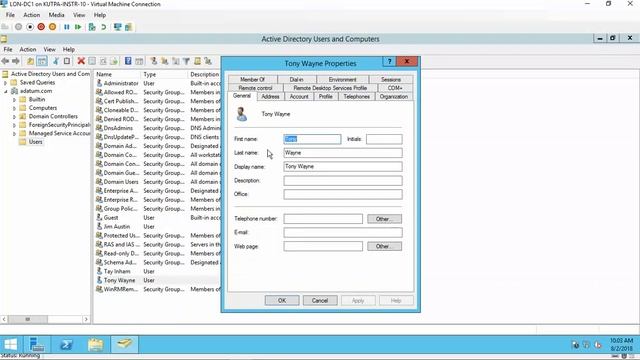Open the Profile tab
This screenshot has height=360, width=640.
click(x=325, y=96)
